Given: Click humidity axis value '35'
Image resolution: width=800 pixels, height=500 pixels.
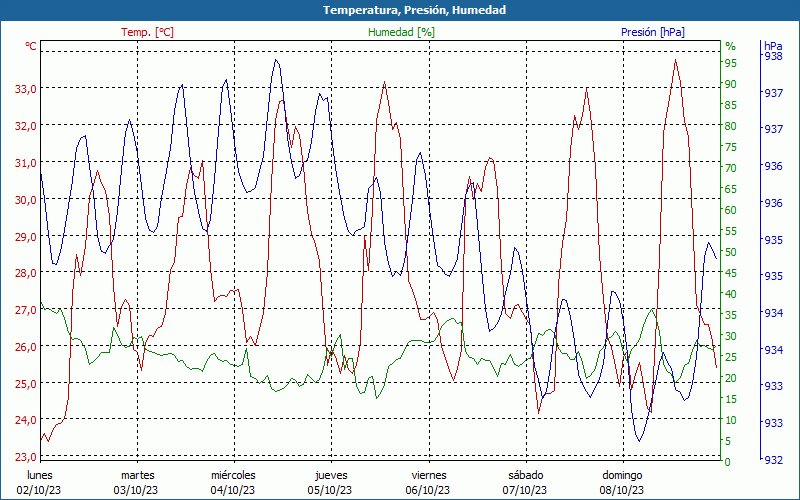Looking at the screenshot, I should click(731, 315).
